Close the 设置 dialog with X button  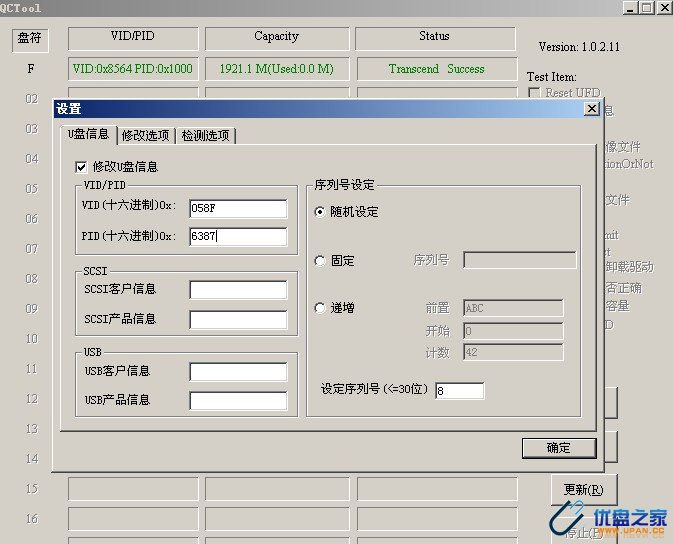[x=591, y=108]
